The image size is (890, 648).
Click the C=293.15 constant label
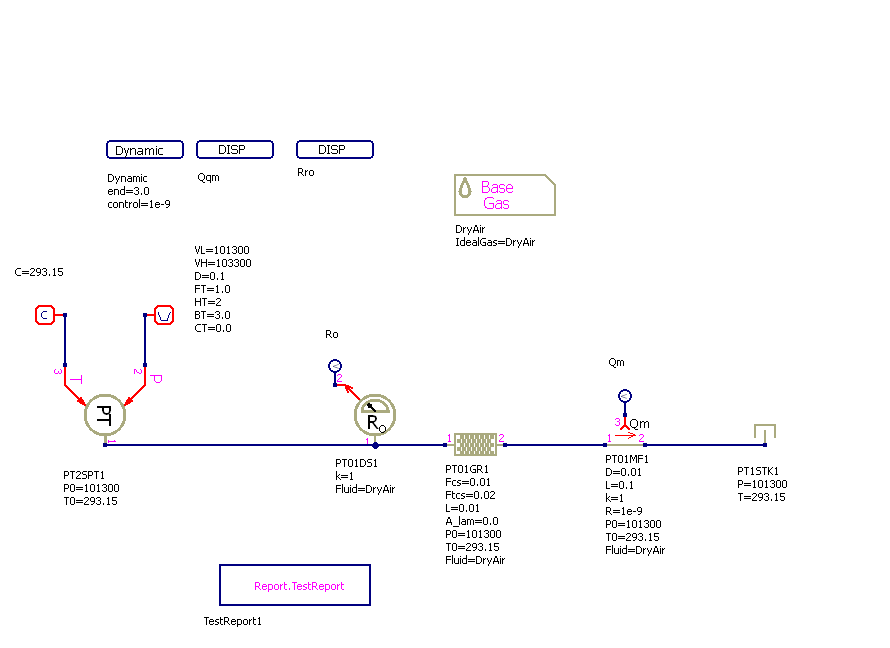[x=40, y=271]
